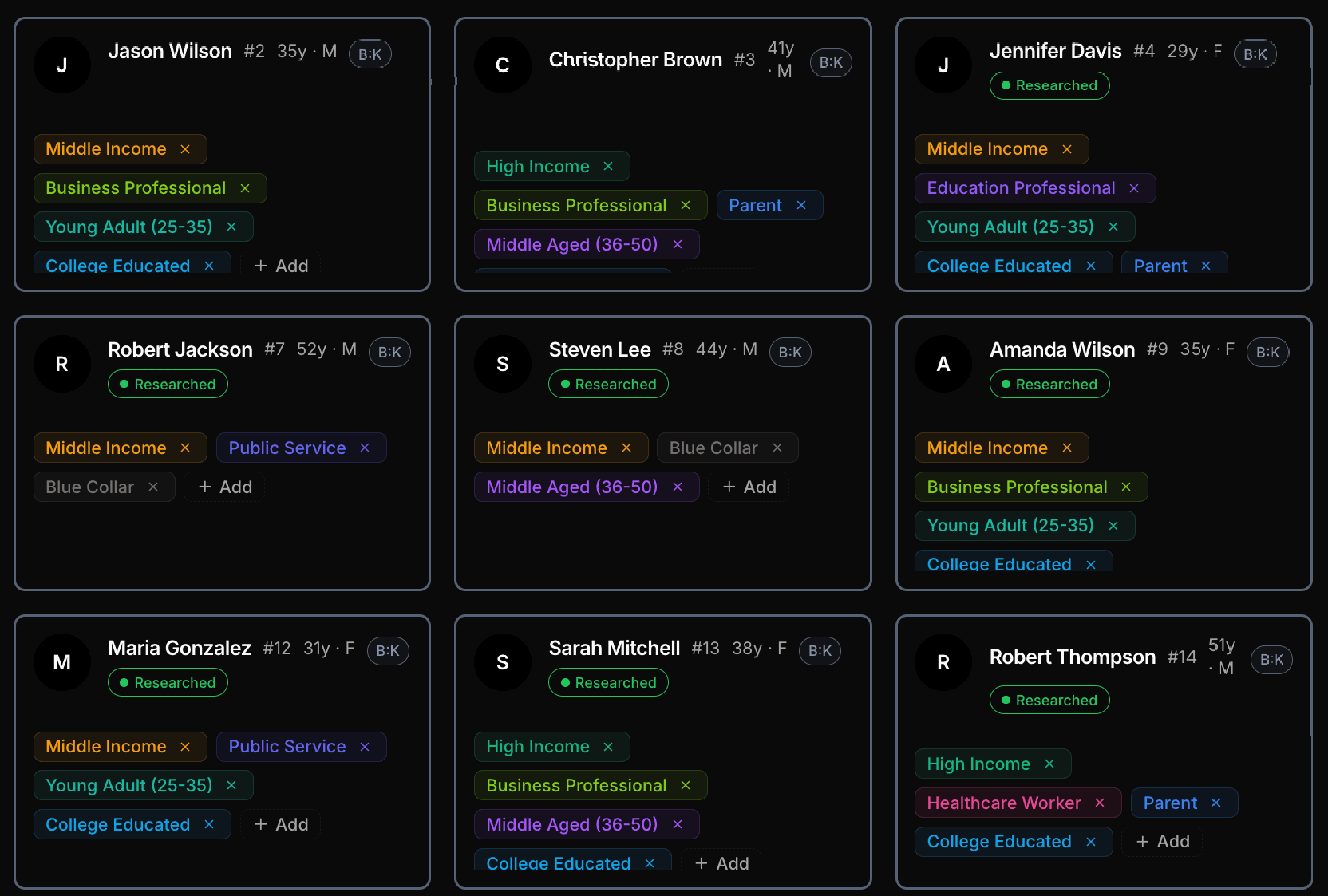Click the Add button on Robert Thompson's card
Screen dimensions: 1328x896
[x=1162, y=841]
